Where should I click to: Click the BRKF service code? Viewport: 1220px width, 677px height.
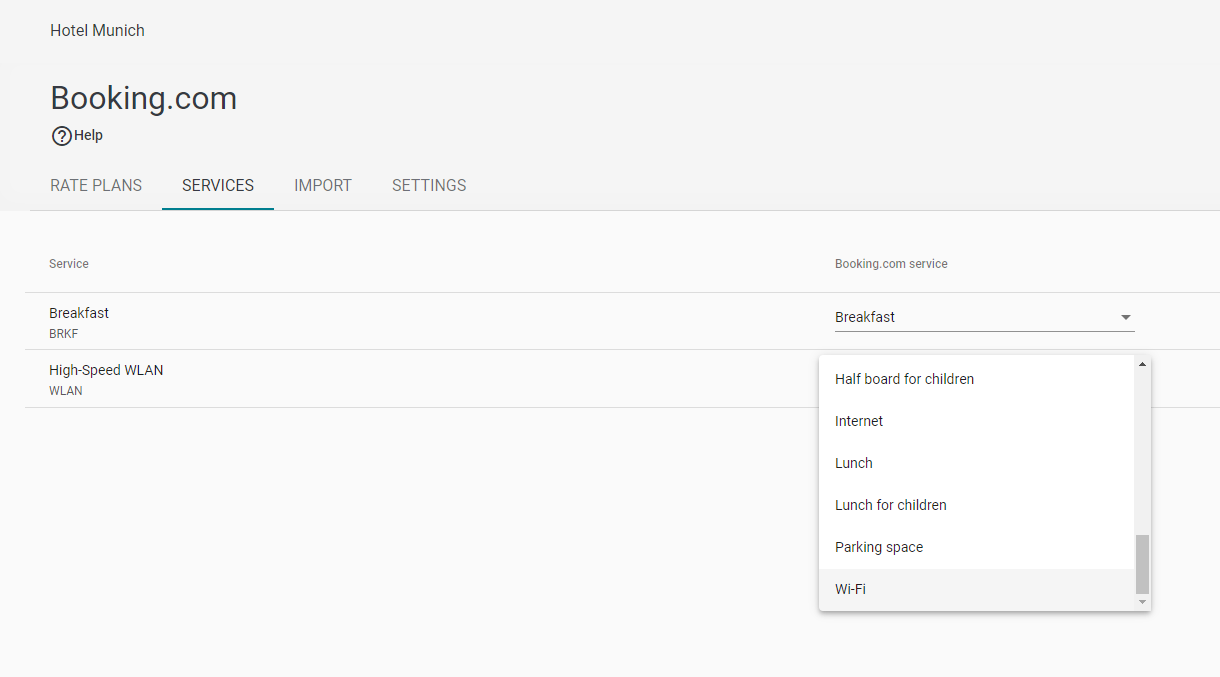point(63,334)
